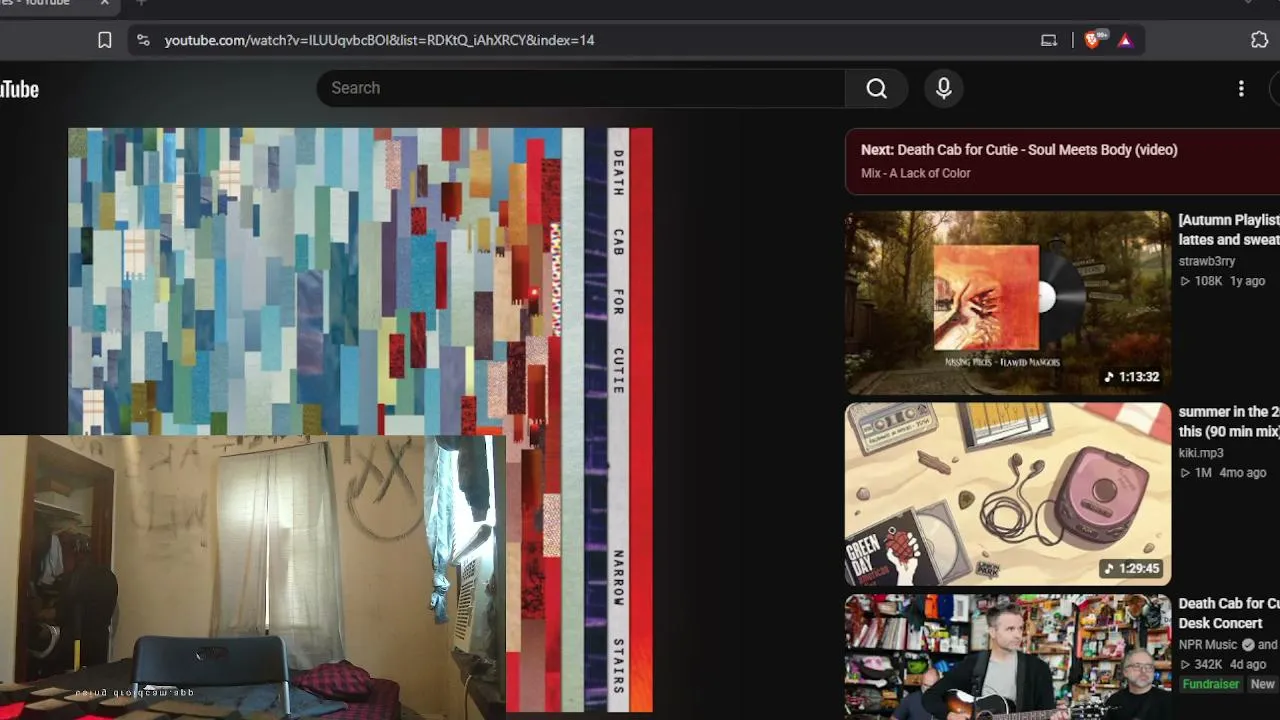Open the [Autumn Playlist] video title
1280x720 pixels.
(1229, 230)
